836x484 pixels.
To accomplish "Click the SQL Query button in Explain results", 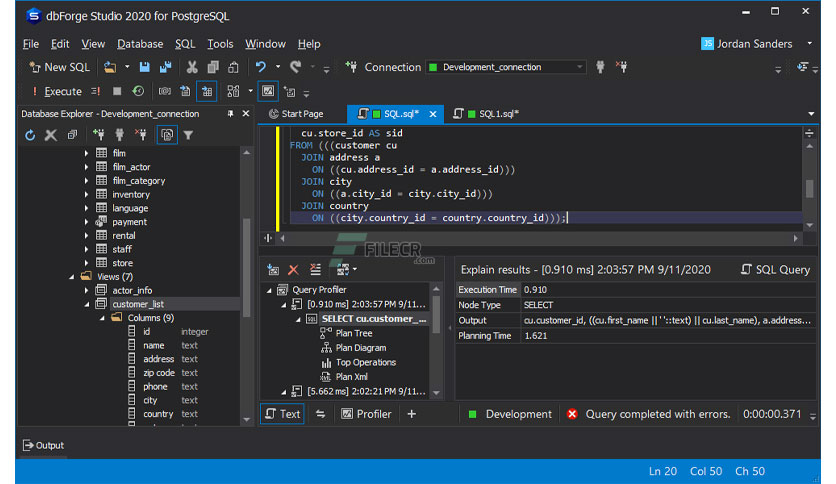I will coord(775,270).
